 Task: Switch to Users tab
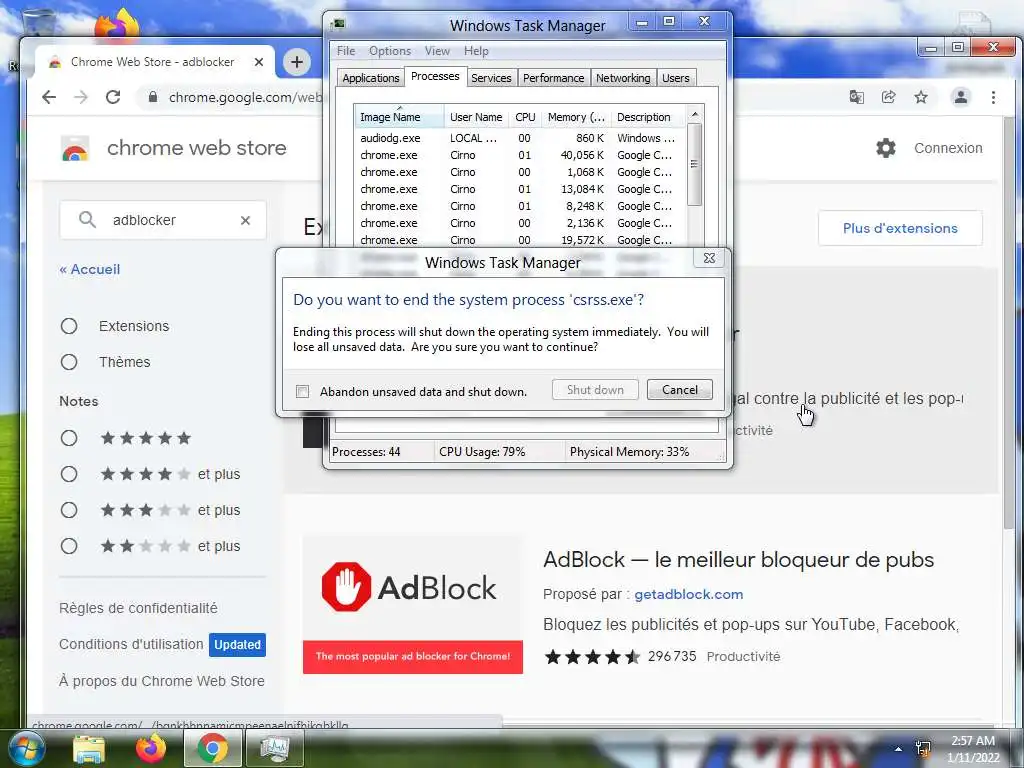click(x=675, y=78)
